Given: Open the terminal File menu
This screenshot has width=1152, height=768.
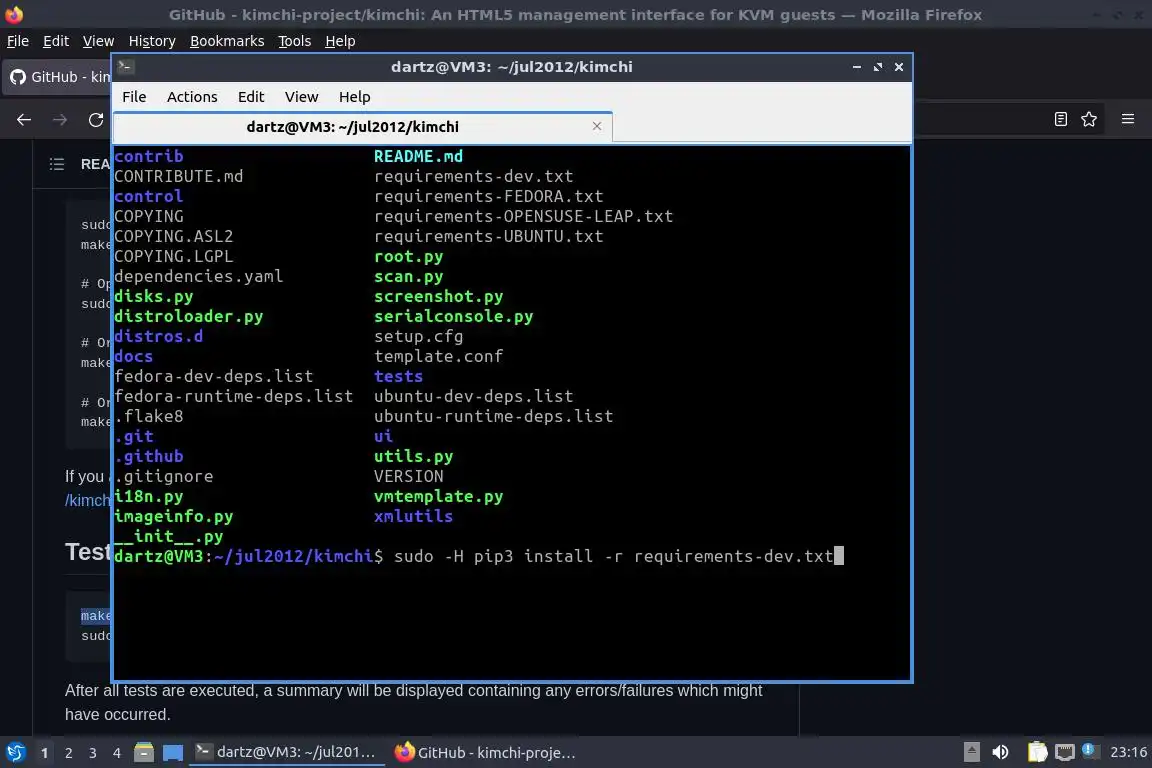Looking at the screenshot, I should (x=134, y=97).
